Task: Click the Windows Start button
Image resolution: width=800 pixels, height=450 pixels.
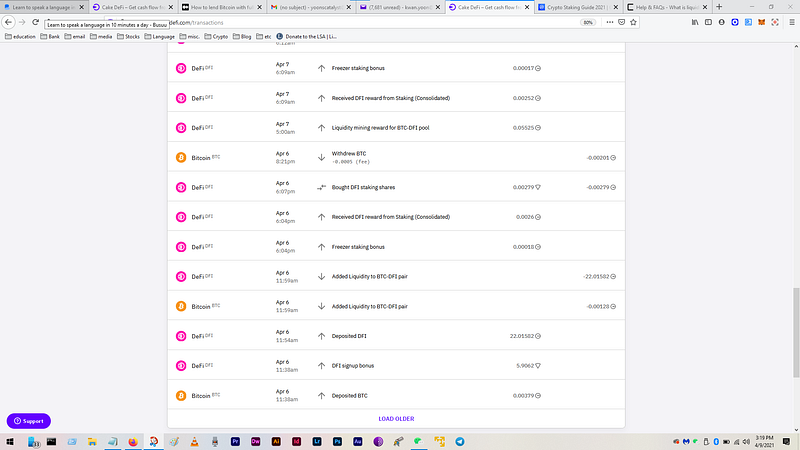Action: click(x=10, y=441)
